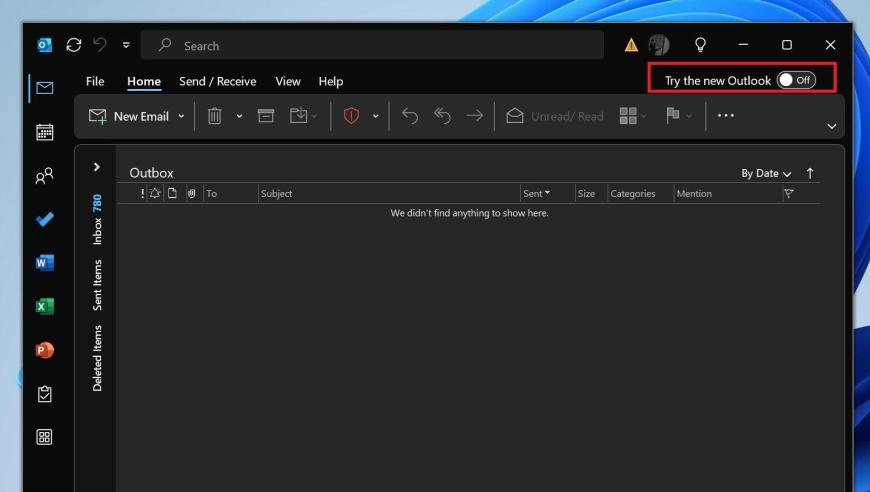Screen dimensions: 870x492
Task: Select the Home ribbon tab
Action: pyautogui.click(x=144, y=81)
